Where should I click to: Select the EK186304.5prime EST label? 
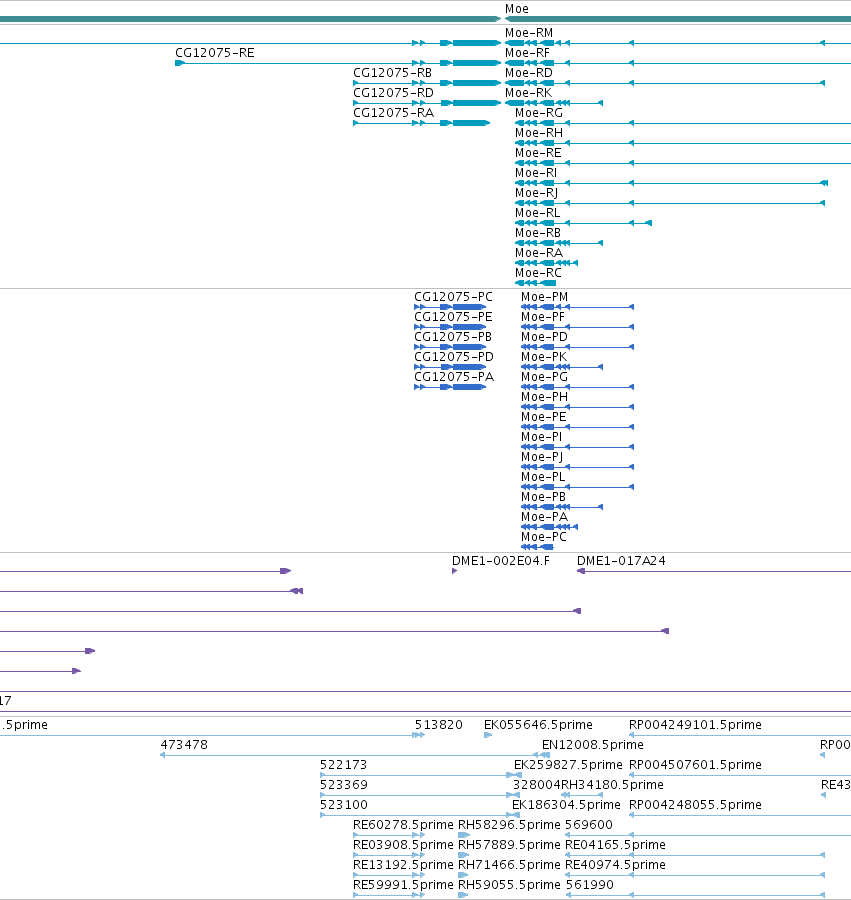point(566,806)
